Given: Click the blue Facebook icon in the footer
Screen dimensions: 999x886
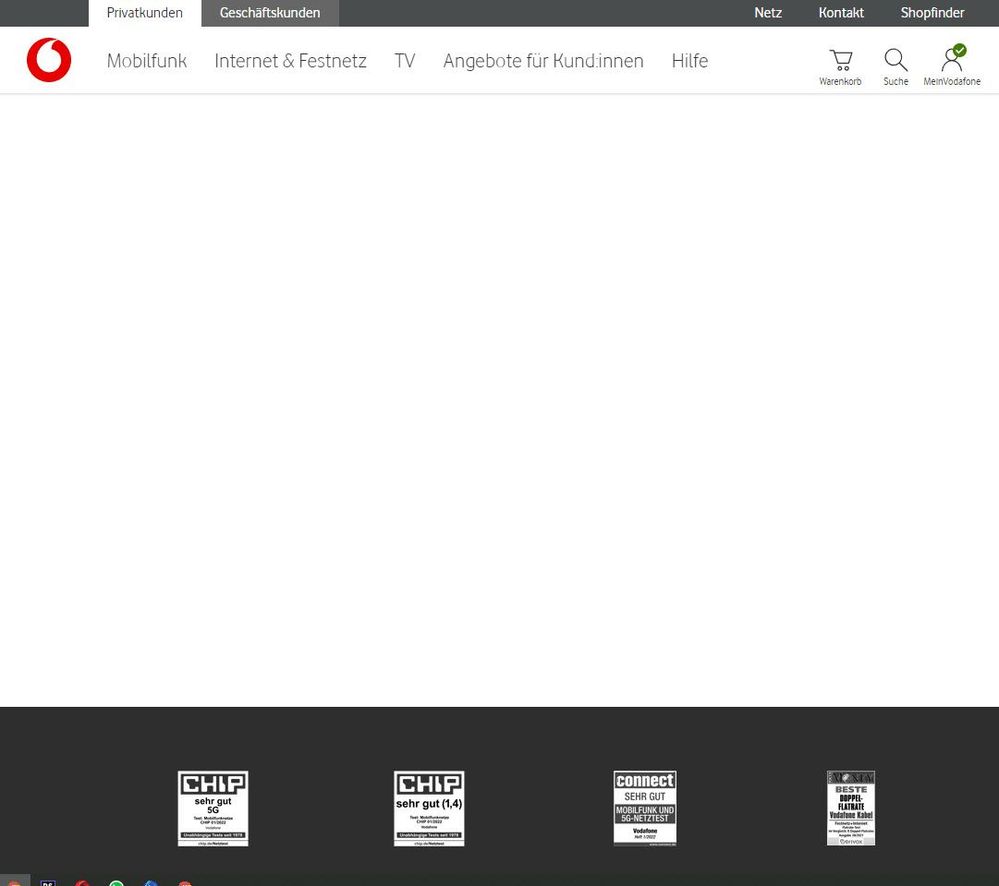Looking at the screenshot, I should click(150, 883).
